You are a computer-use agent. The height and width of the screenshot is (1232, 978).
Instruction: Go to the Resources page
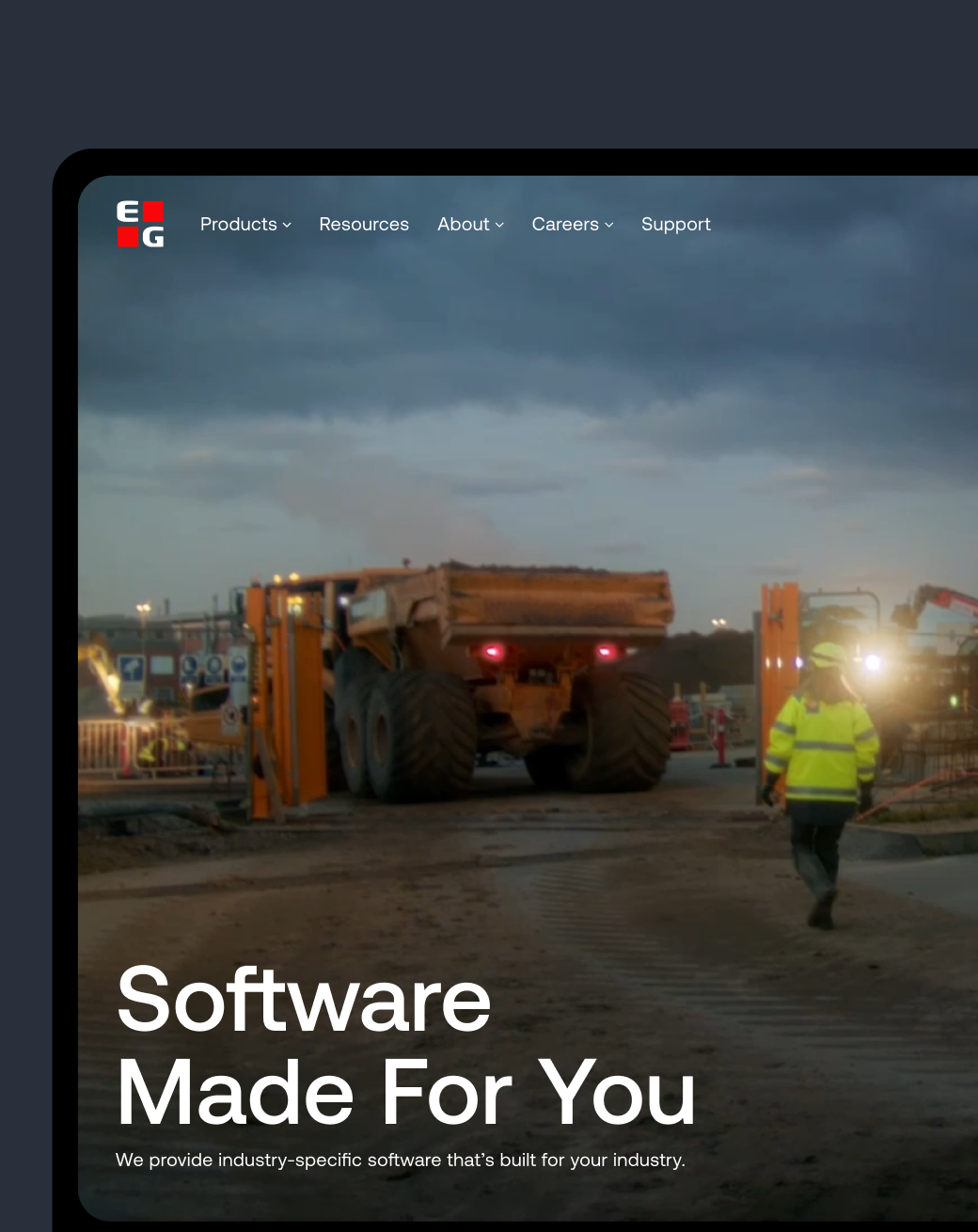click(364, 224)
